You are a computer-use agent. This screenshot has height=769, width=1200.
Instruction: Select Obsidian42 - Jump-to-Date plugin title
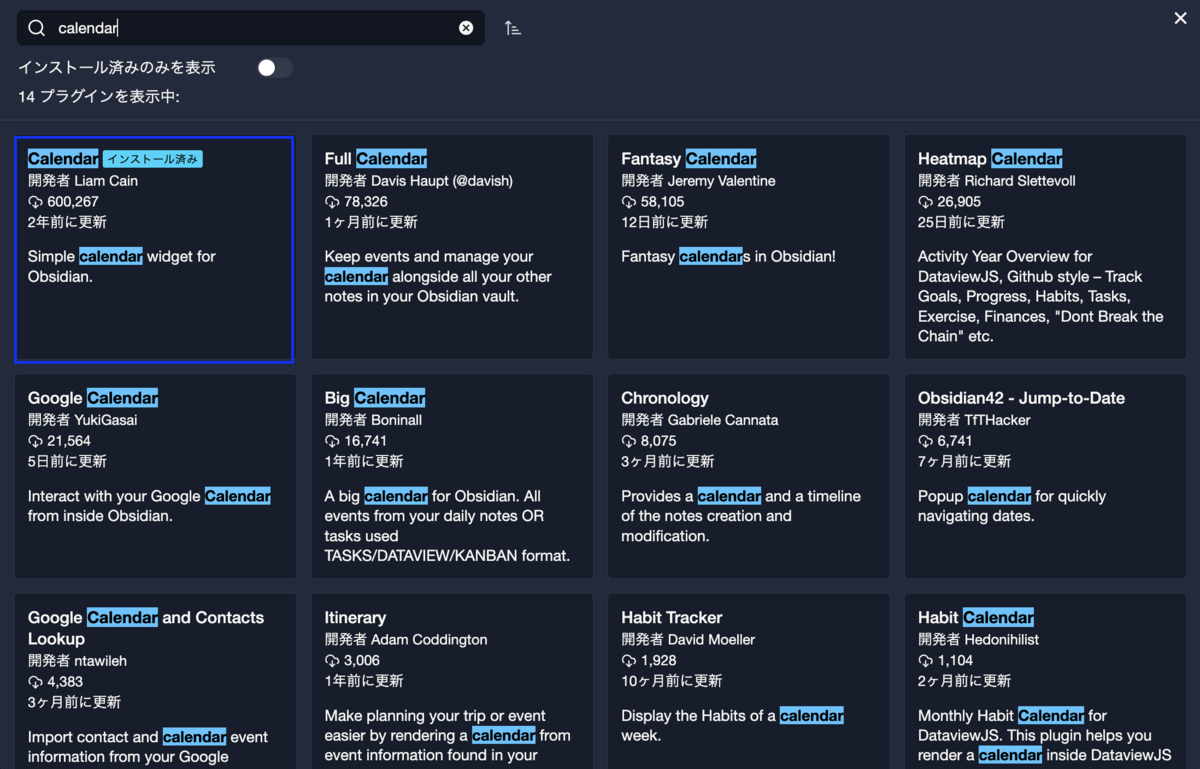click(1021, 398)
